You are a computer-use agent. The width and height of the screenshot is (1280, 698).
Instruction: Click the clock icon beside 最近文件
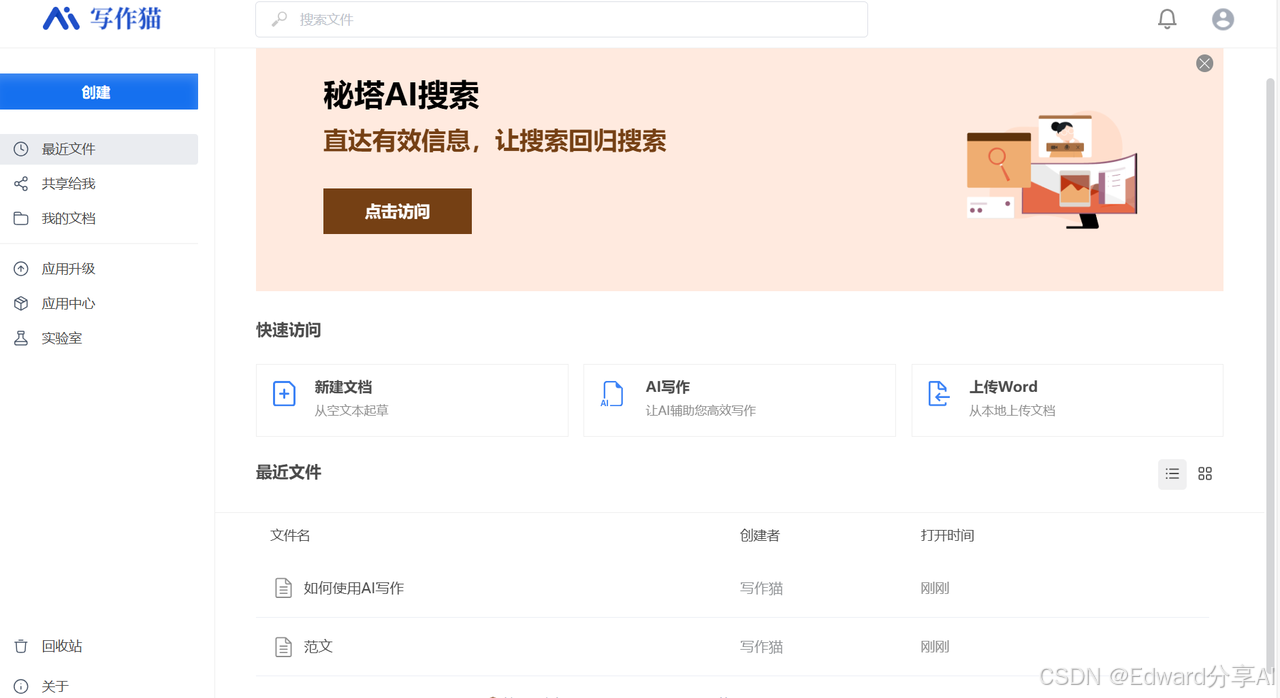click(21, 149)
